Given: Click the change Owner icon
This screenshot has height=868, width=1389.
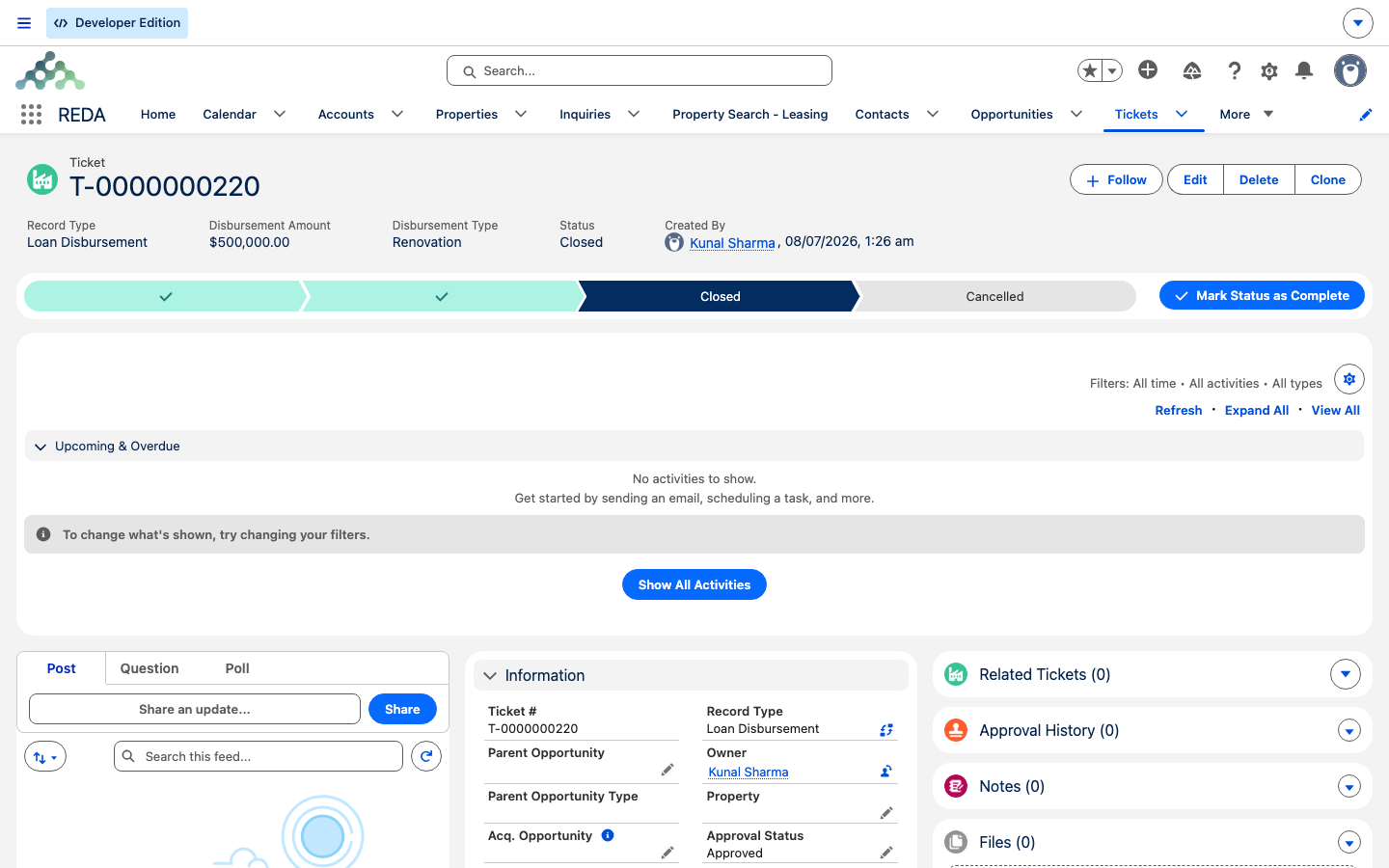Looking at the screenshot, I should pyautogui.click(x=886, y=772).
